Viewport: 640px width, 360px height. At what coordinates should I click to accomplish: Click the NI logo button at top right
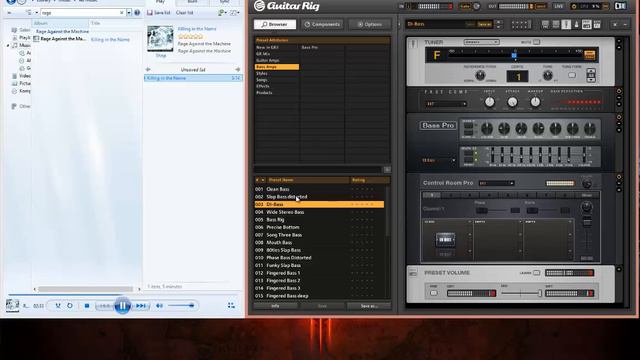coord(620,6)
